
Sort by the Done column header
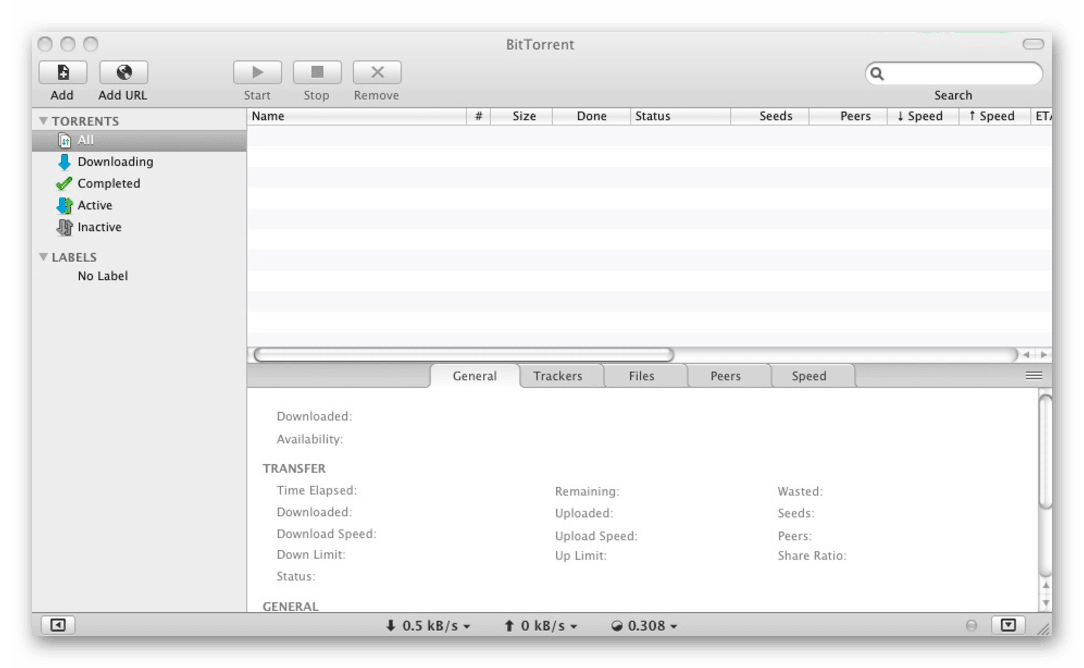[x=592, y=116]
